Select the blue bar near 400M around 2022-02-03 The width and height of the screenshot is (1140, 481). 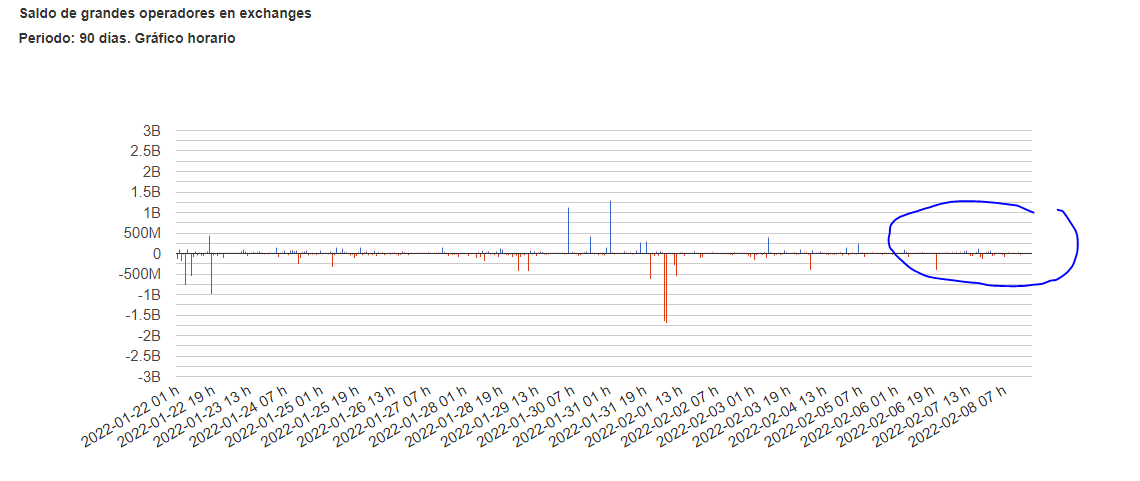click(x=768, y=246)
